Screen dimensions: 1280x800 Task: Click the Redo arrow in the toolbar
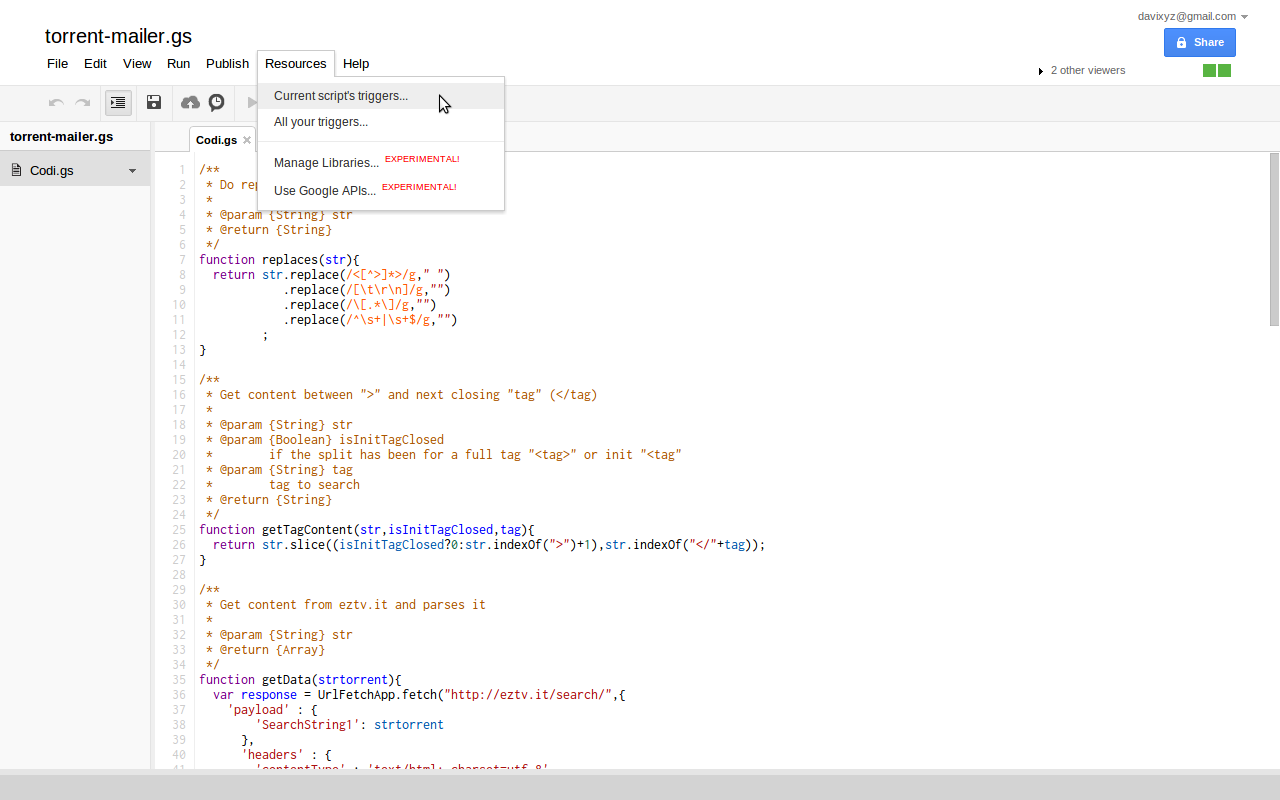tap(83, 102)
